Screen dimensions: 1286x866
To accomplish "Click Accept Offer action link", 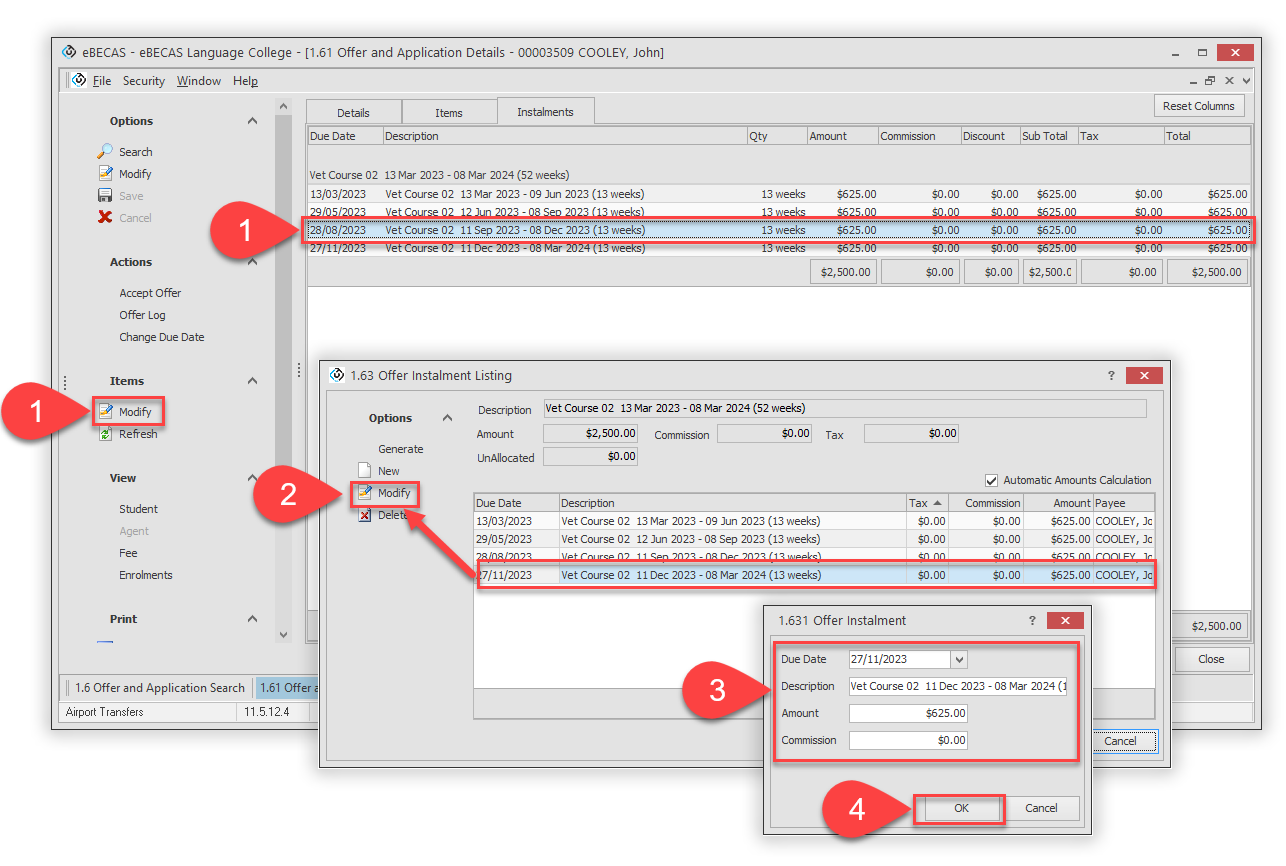I will tap(150, 293).
